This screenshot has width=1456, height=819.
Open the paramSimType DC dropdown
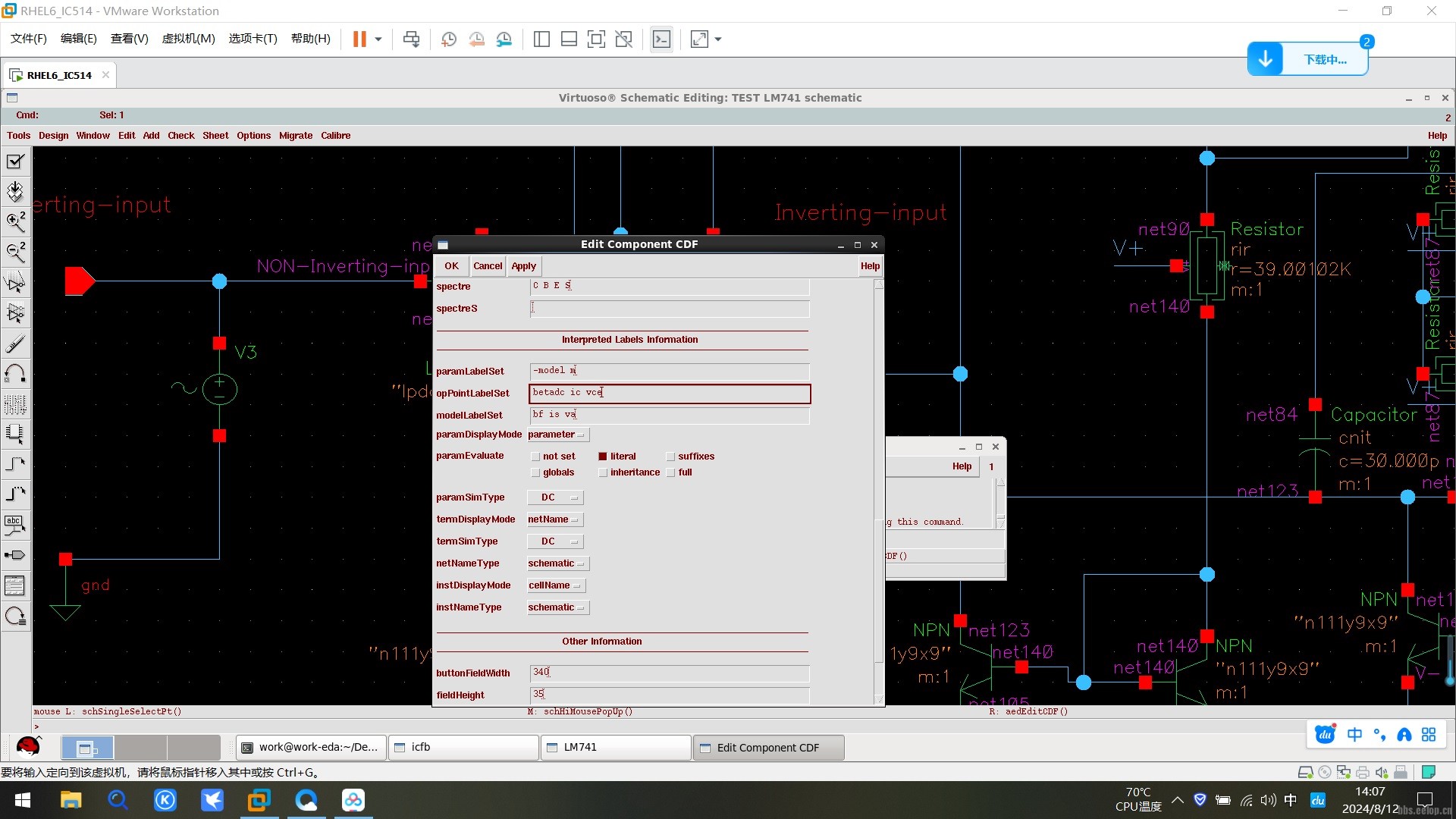coord(555,497)
